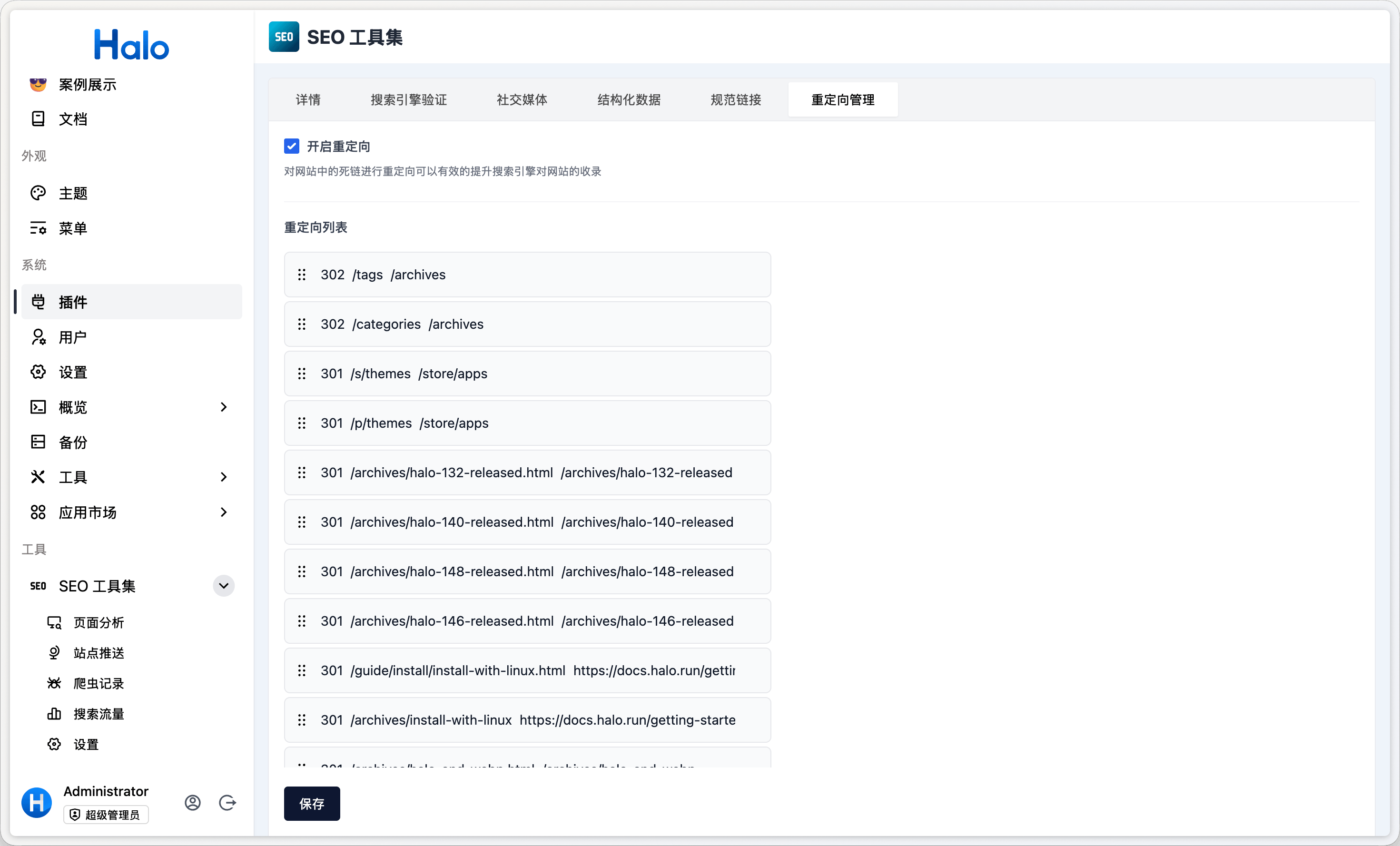The height and width of the screenshot is (846, 1400).
Task: Expand the 应用市场 menu chevron
Action: tap(223, 512)
